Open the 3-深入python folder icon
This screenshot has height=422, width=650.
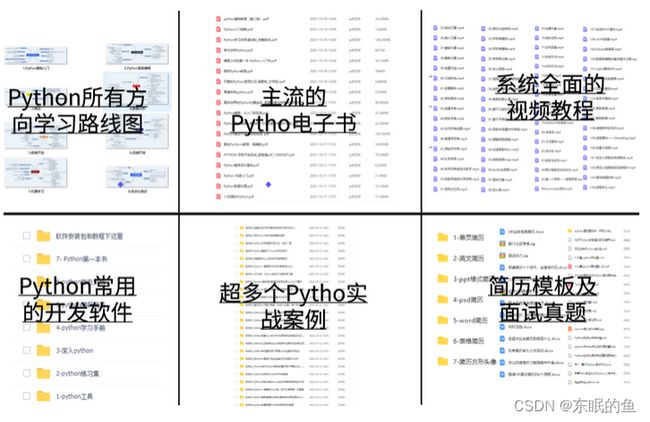point(43,350)
